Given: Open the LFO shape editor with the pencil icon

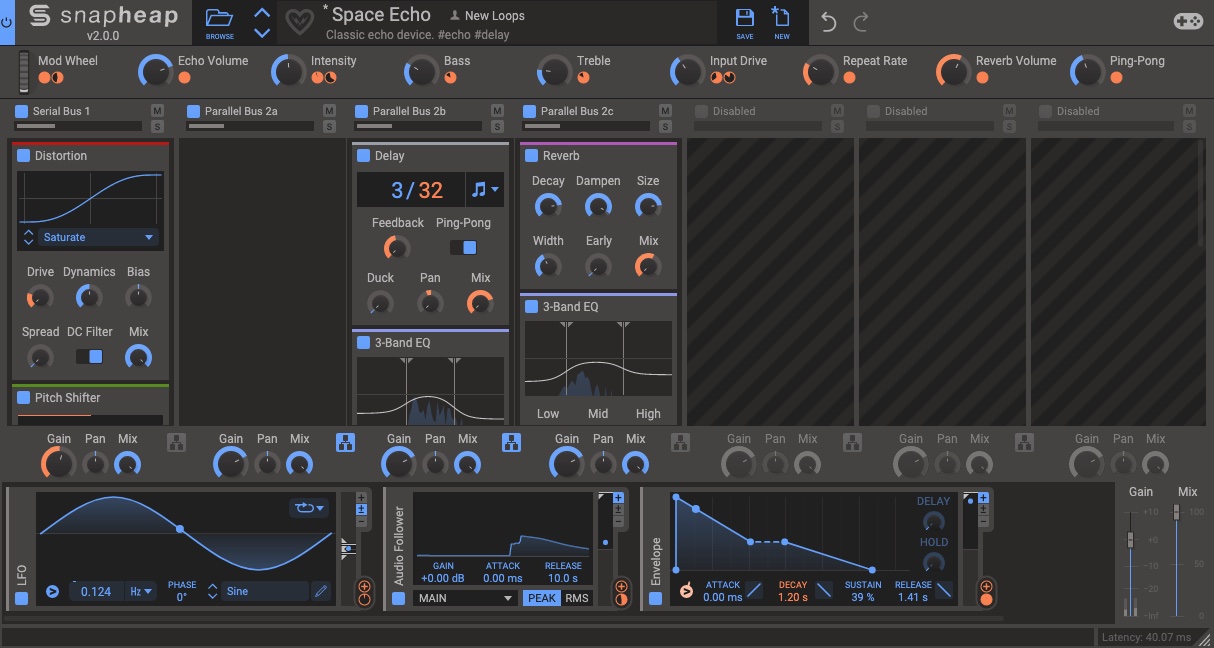Looking at the screenshot, I should [320, 592].
